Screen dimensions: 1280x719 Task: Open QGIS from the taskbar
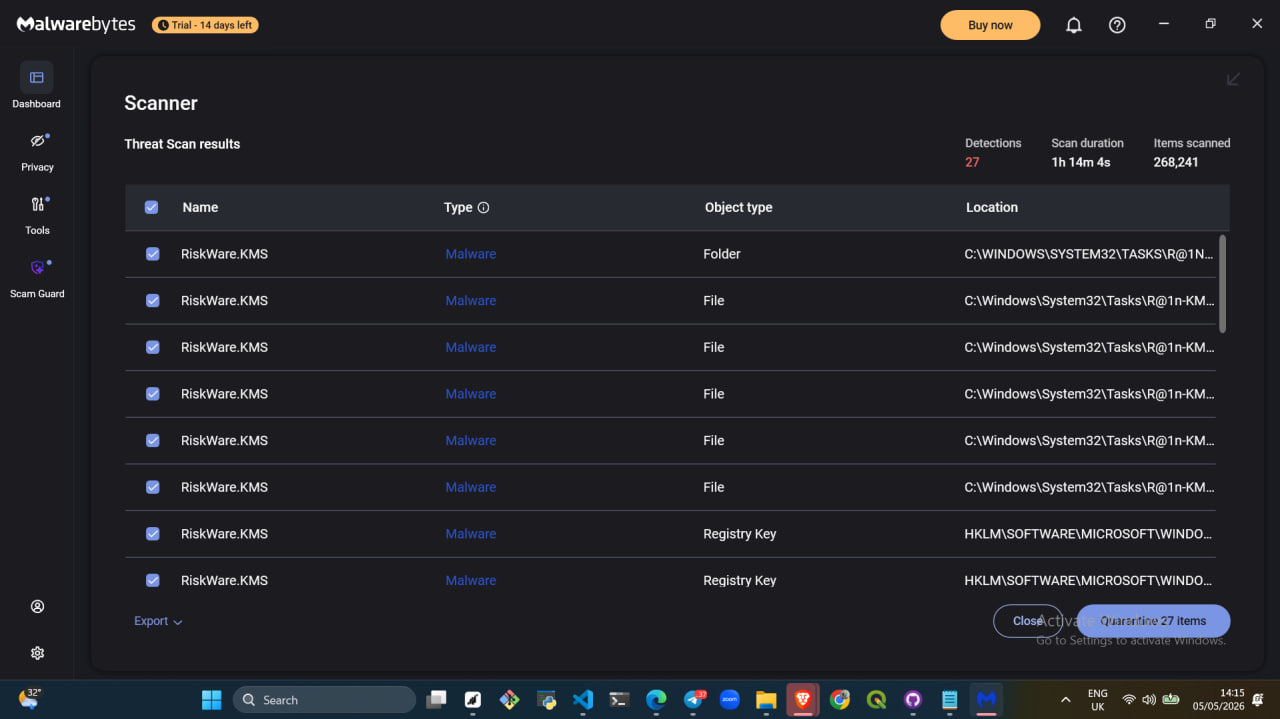876,700
